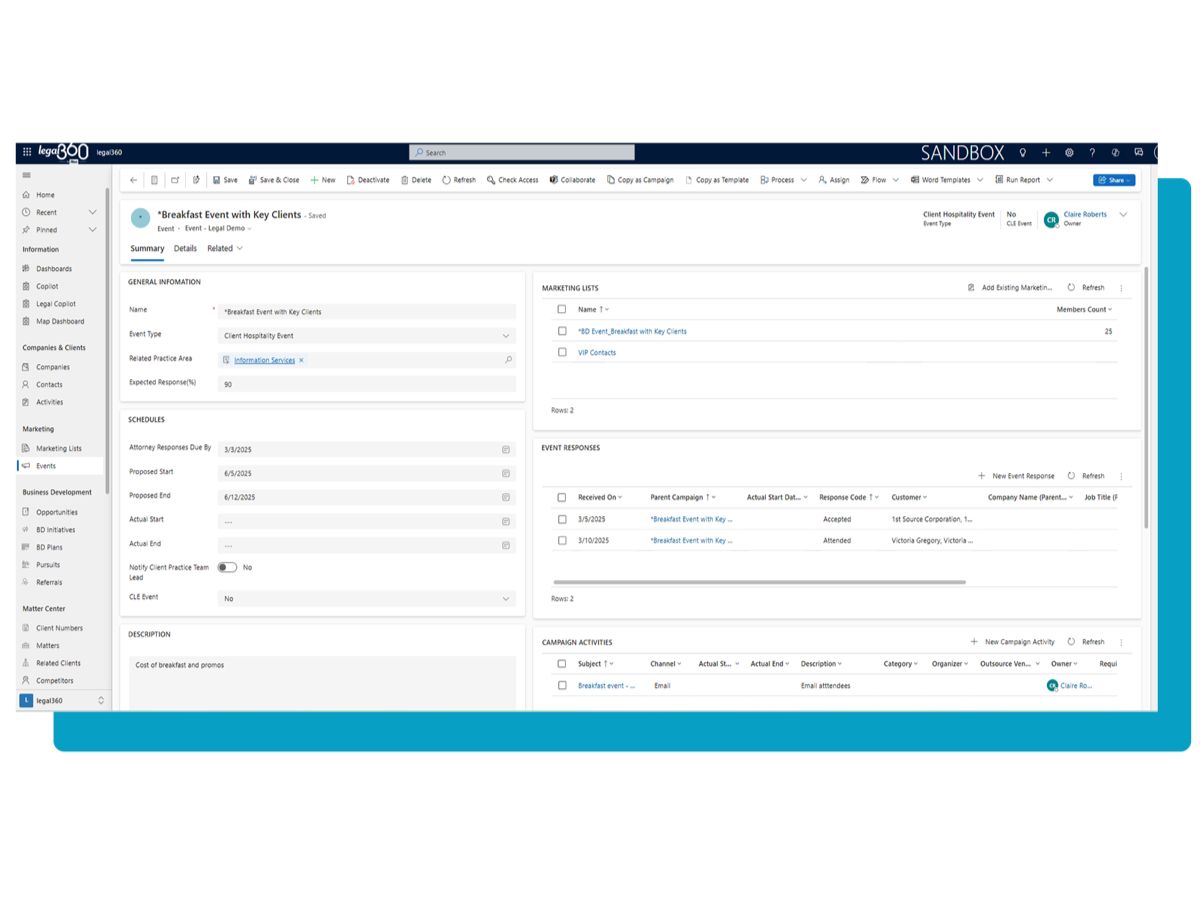
Task: Switch to the Details tab
Action: pyautogui.click(x=185, y=248)
